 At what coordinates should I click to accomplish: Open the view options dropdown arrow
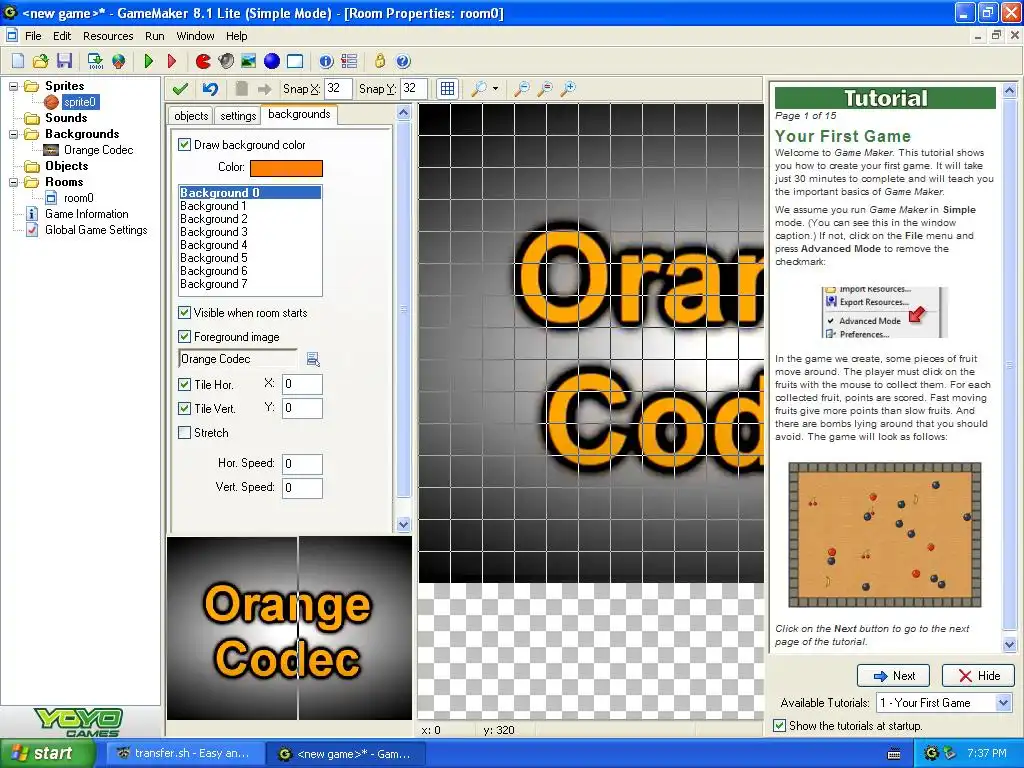pyautogui.click(x=496, y=89)
